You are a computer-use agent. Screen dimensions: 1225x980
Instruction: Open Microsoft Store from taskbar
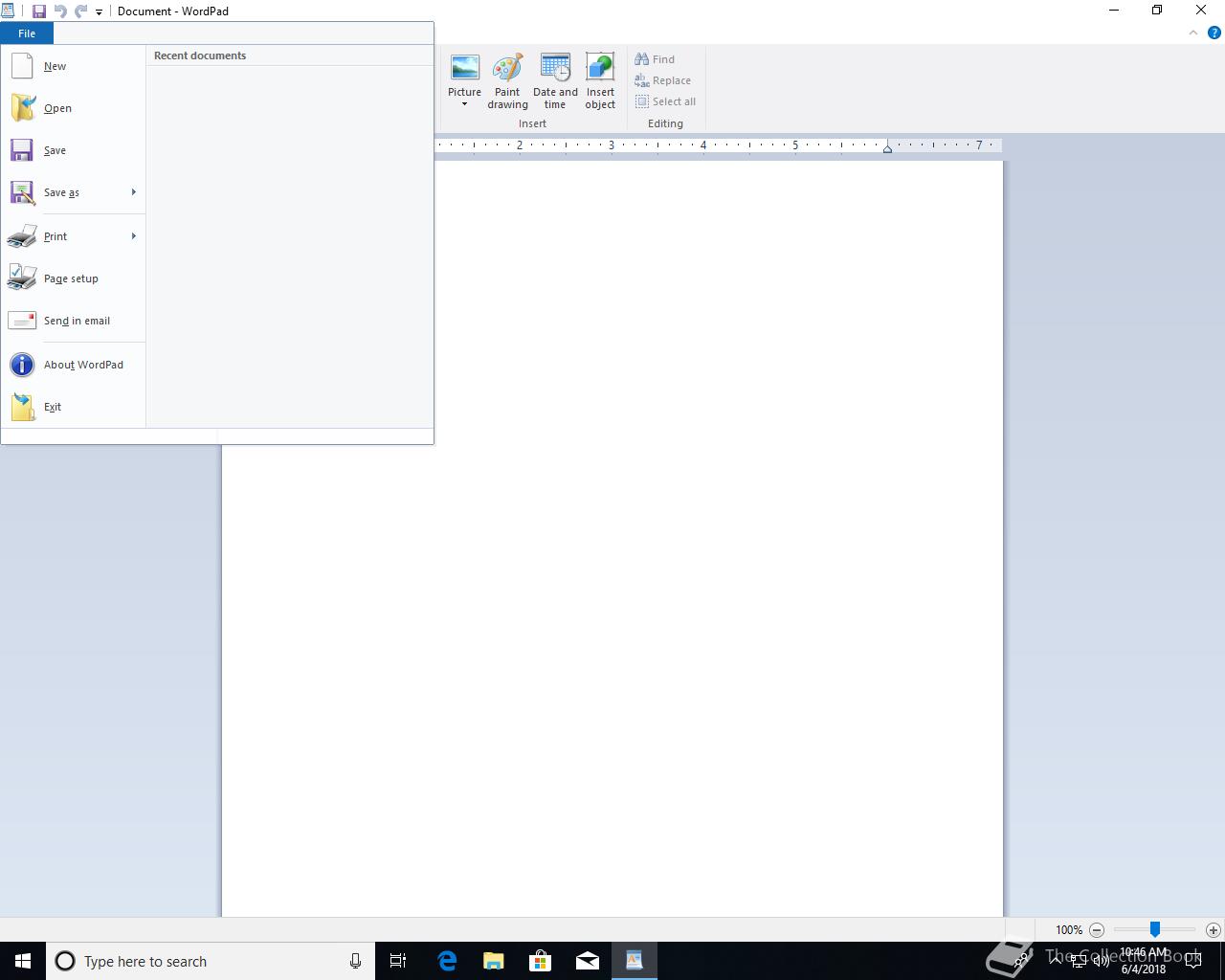click(x=541, y=961)
